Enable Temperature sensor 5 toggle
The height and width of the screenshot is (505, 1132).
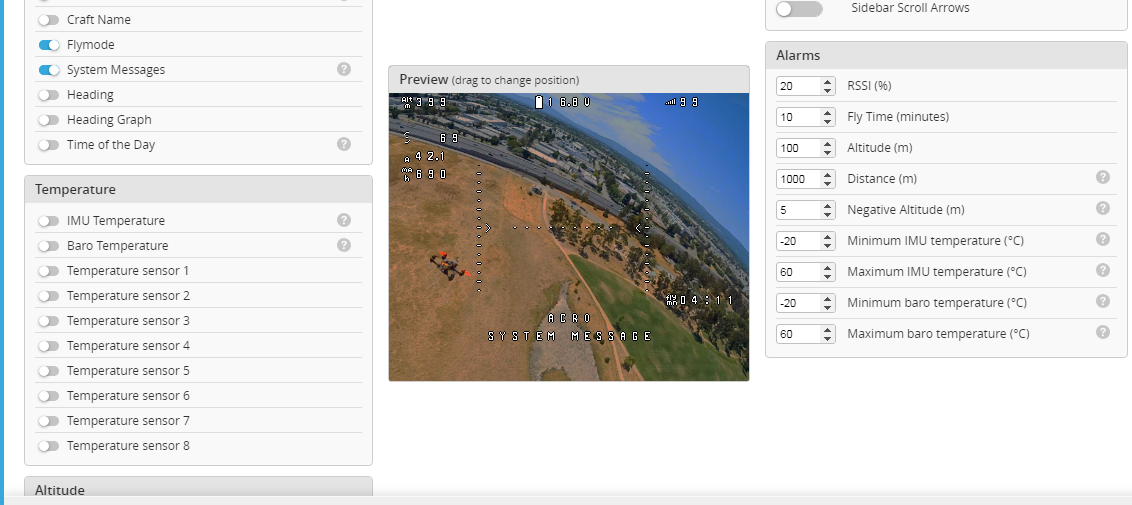click(x=48, y=371)
